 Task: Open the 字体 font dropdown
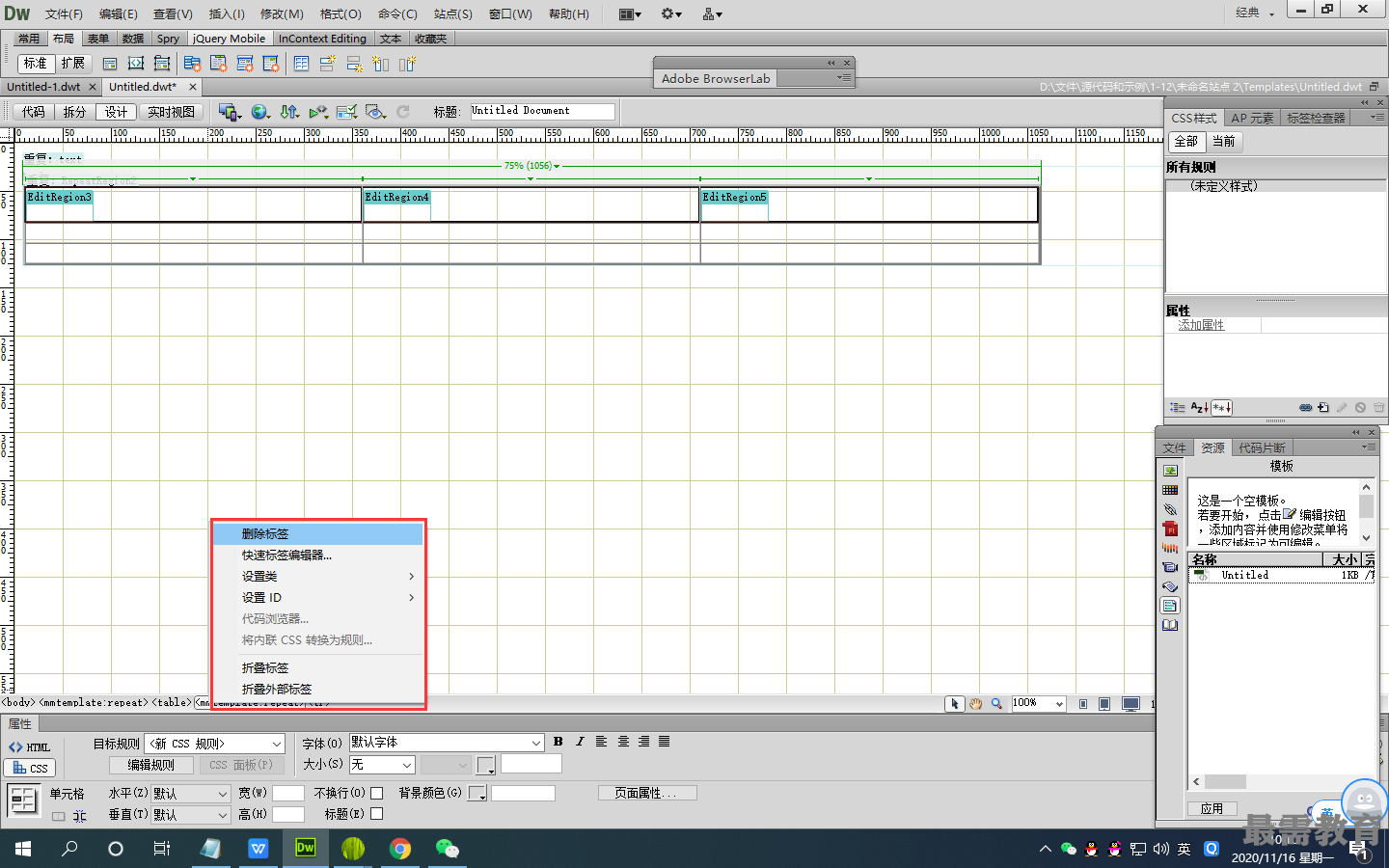click(447, 743)
